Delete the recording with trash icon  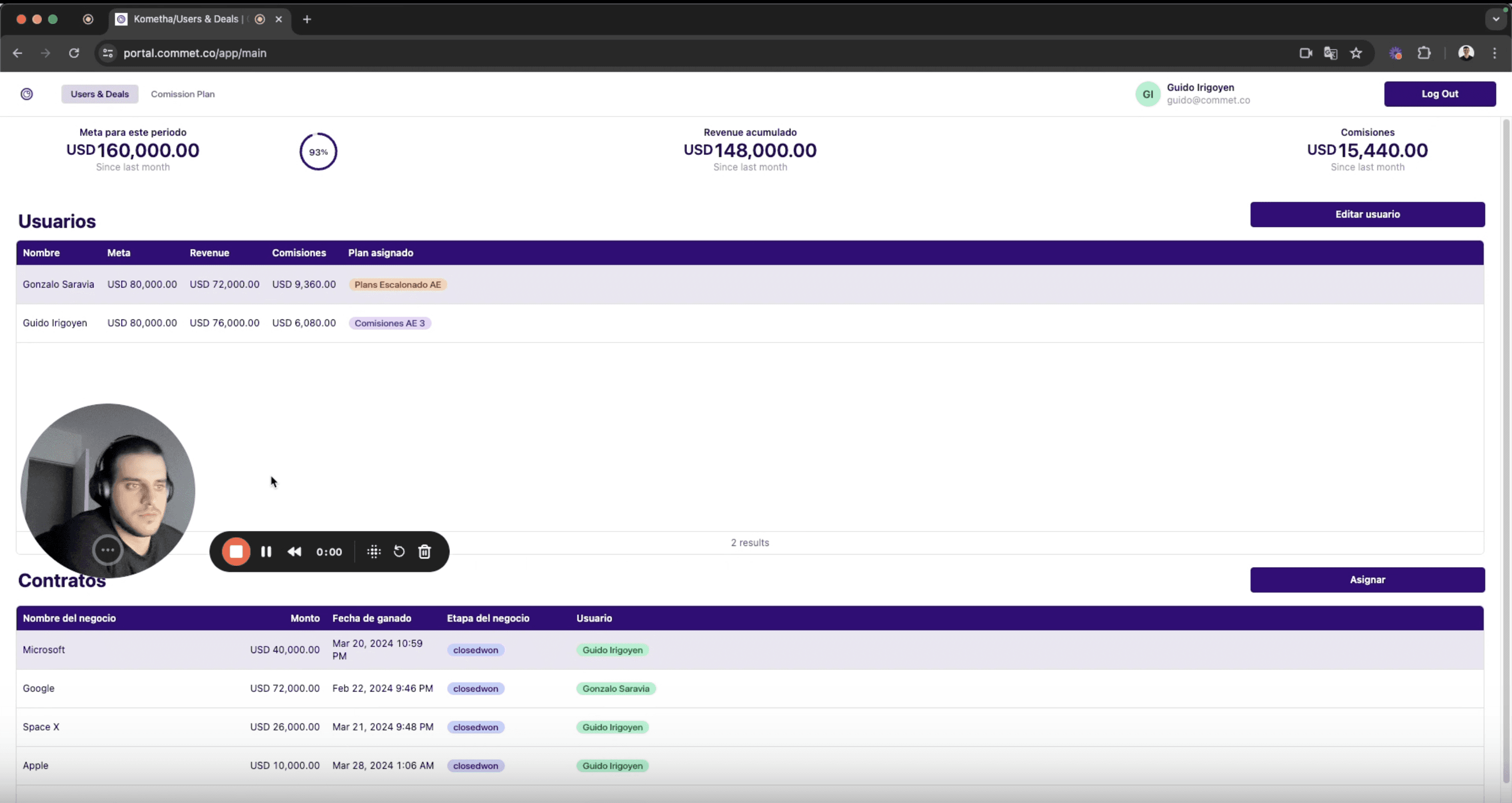tap(424, 552)
